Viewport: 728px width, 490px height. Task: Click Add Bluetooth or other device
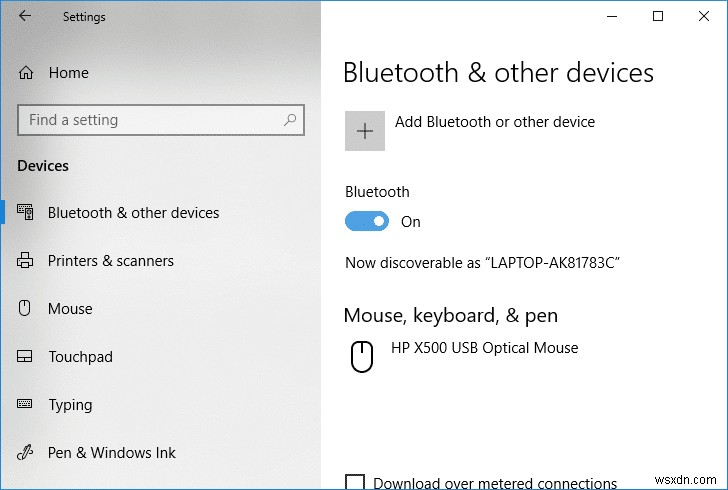pyautogui.click(x=494, y=122)
